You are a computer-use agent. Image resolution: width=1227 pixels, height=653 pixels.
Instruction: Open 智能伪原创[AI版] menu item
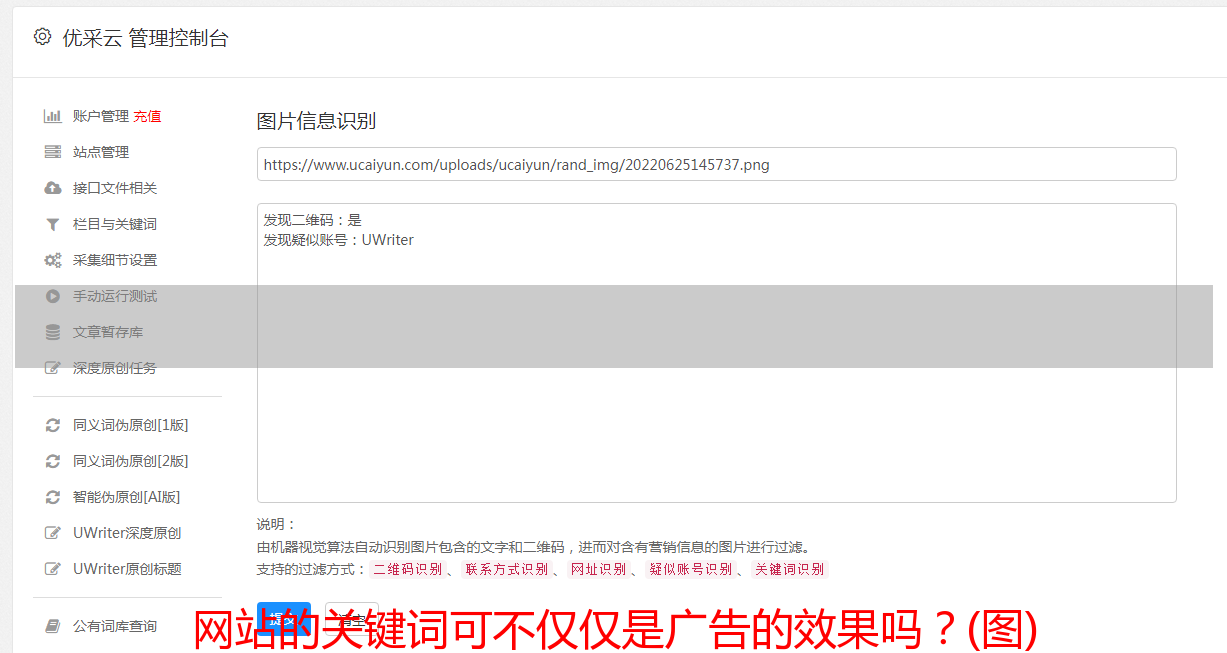126,497
